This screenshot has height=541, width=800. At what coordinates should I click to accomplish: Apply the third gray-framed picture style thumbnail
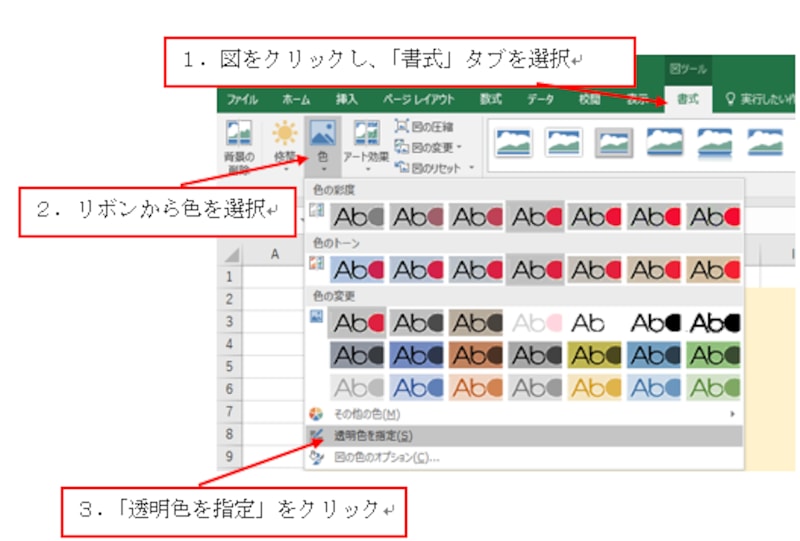[x=614, y=142]
